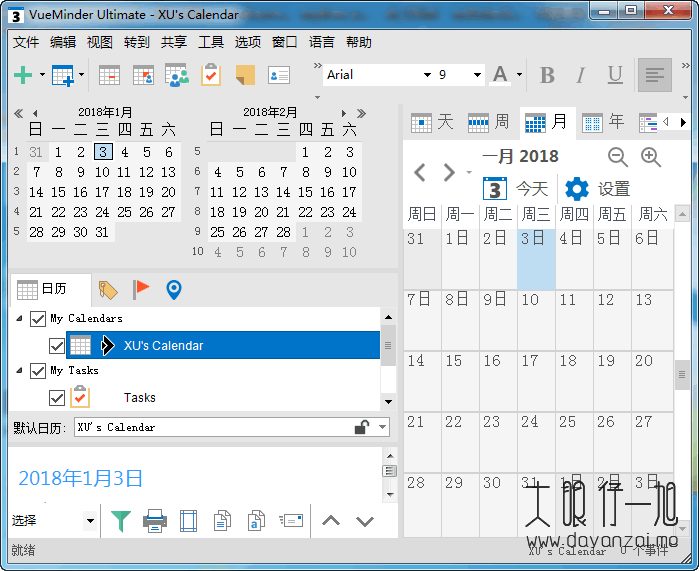Open the 编辑 menu
This screenshot has height=571, width=699.
(63, 42)
